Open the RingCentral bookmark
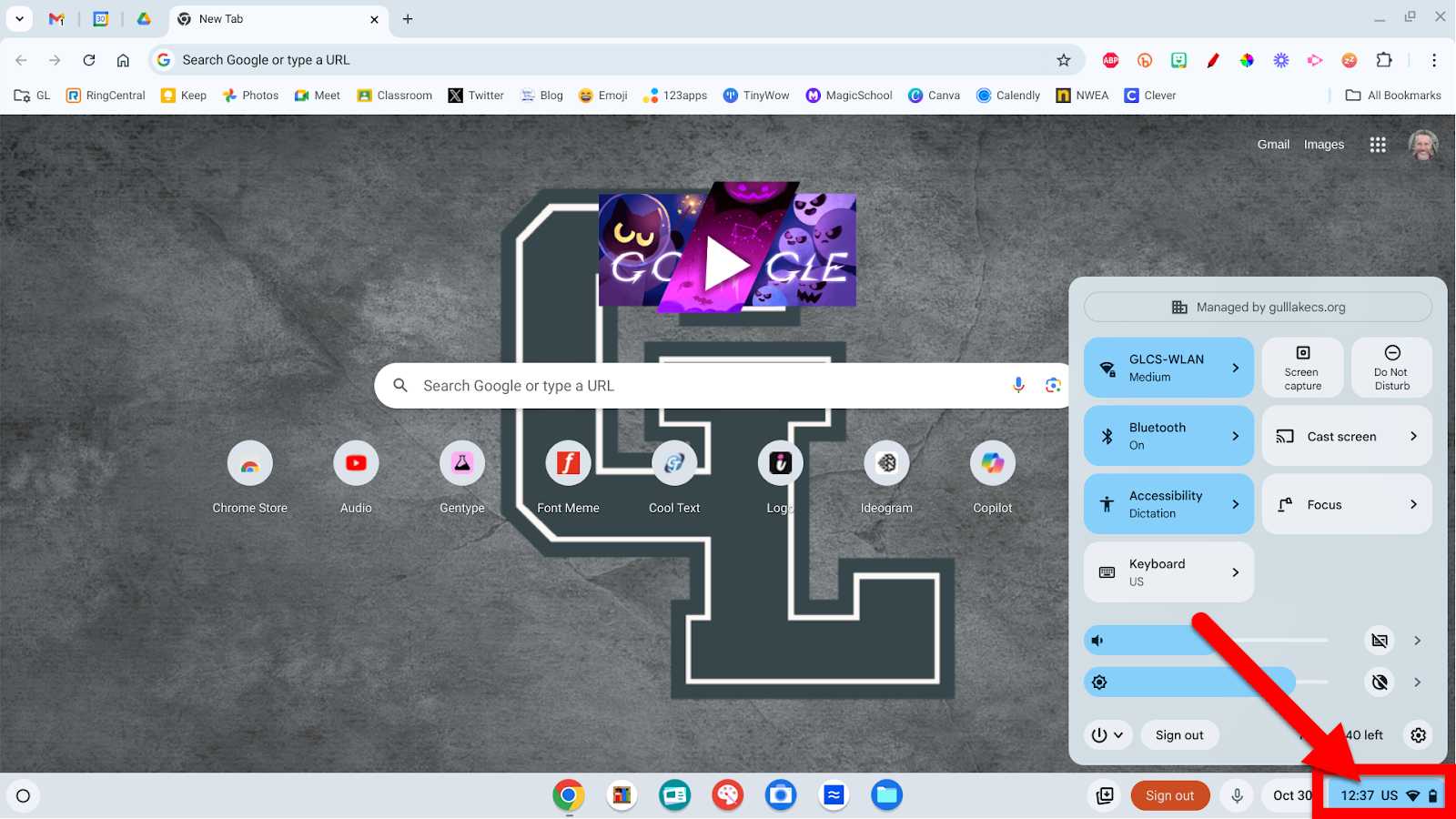This screenshot has width=1456, height=819. [x=106, y=96]
